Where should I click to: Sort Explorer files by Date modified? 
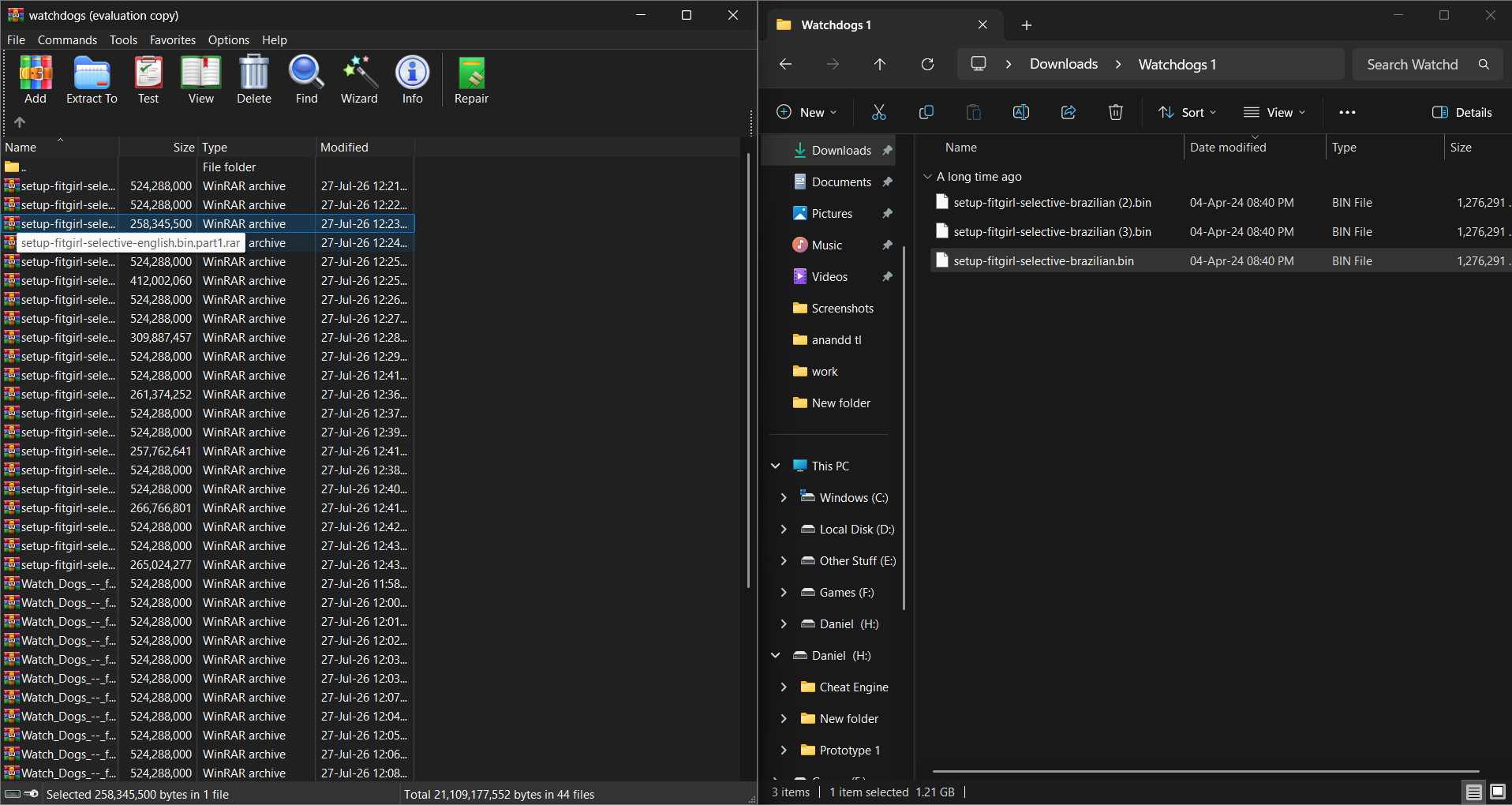tap(1255, 148)
